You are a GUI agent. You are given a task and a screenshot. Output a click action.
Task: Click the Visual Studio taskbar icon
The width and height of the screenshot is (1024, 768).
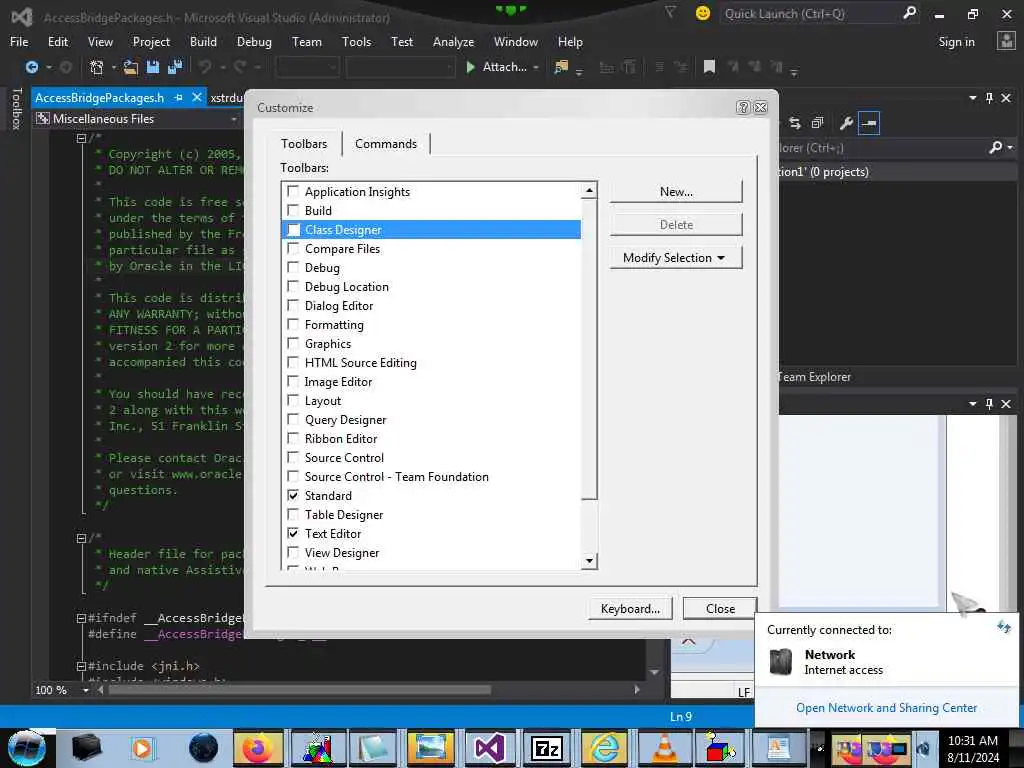(x=489, y=748)
